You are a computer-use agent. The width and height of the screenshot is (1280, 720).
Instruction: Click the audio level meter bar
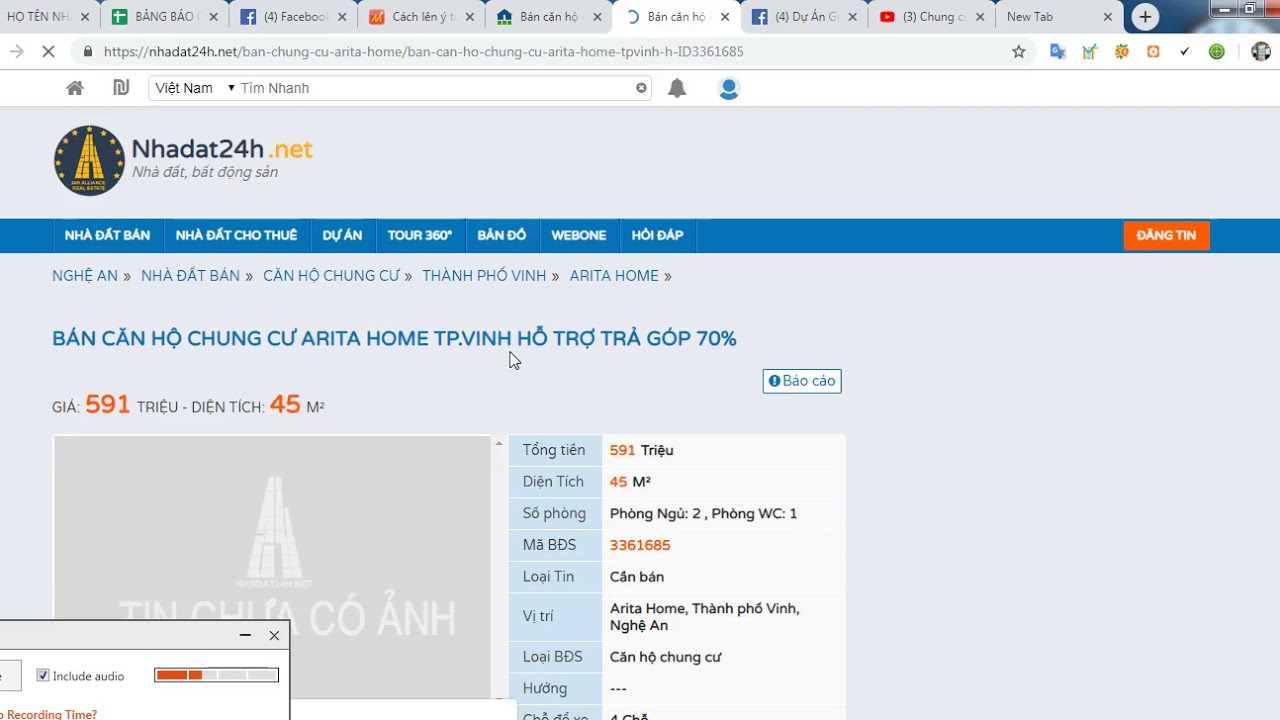216,676
